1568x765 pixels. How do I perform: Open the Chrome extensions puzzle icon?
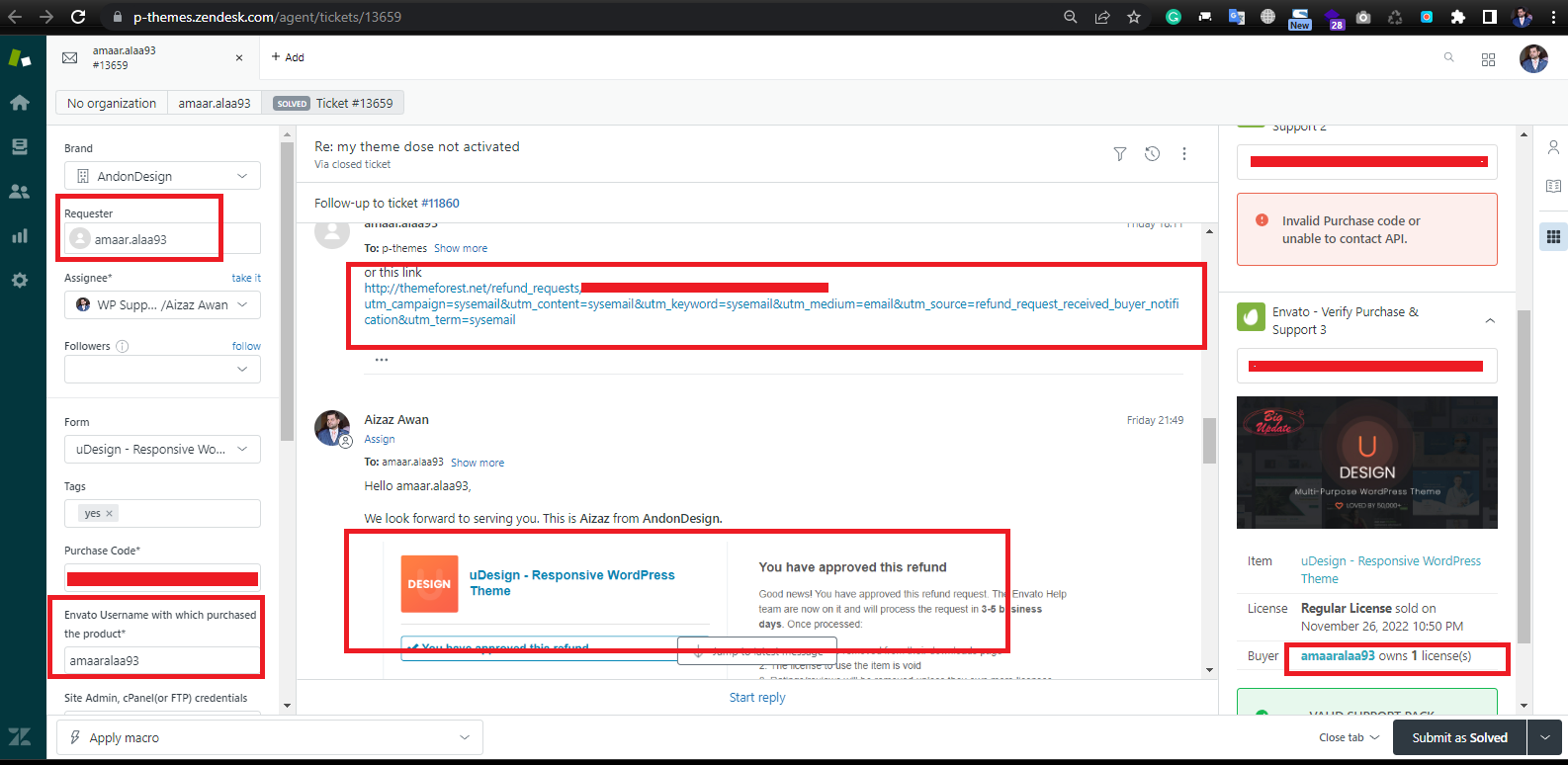[1457, 17]
